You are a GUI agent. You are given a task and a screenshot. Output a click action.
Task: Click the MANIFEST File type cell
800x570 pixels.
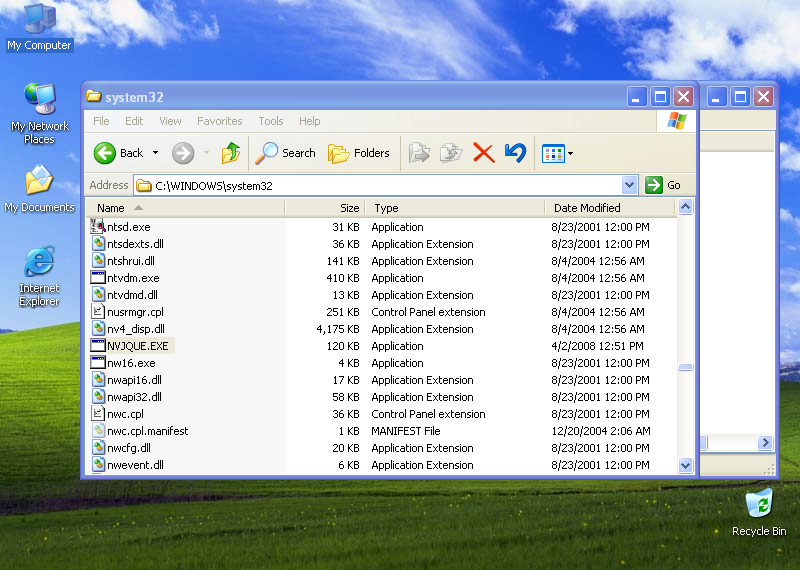point(406,431)
